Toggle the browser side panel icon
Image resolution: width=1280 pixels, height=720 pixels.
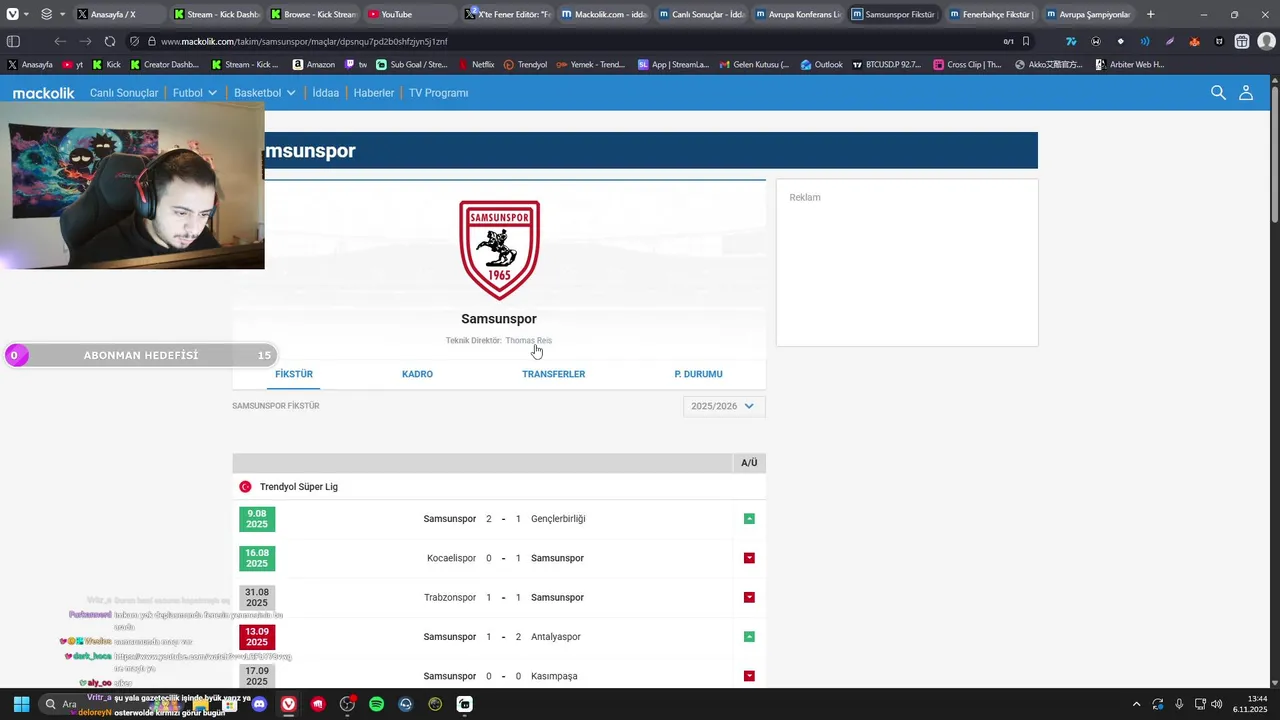(13, 41)
